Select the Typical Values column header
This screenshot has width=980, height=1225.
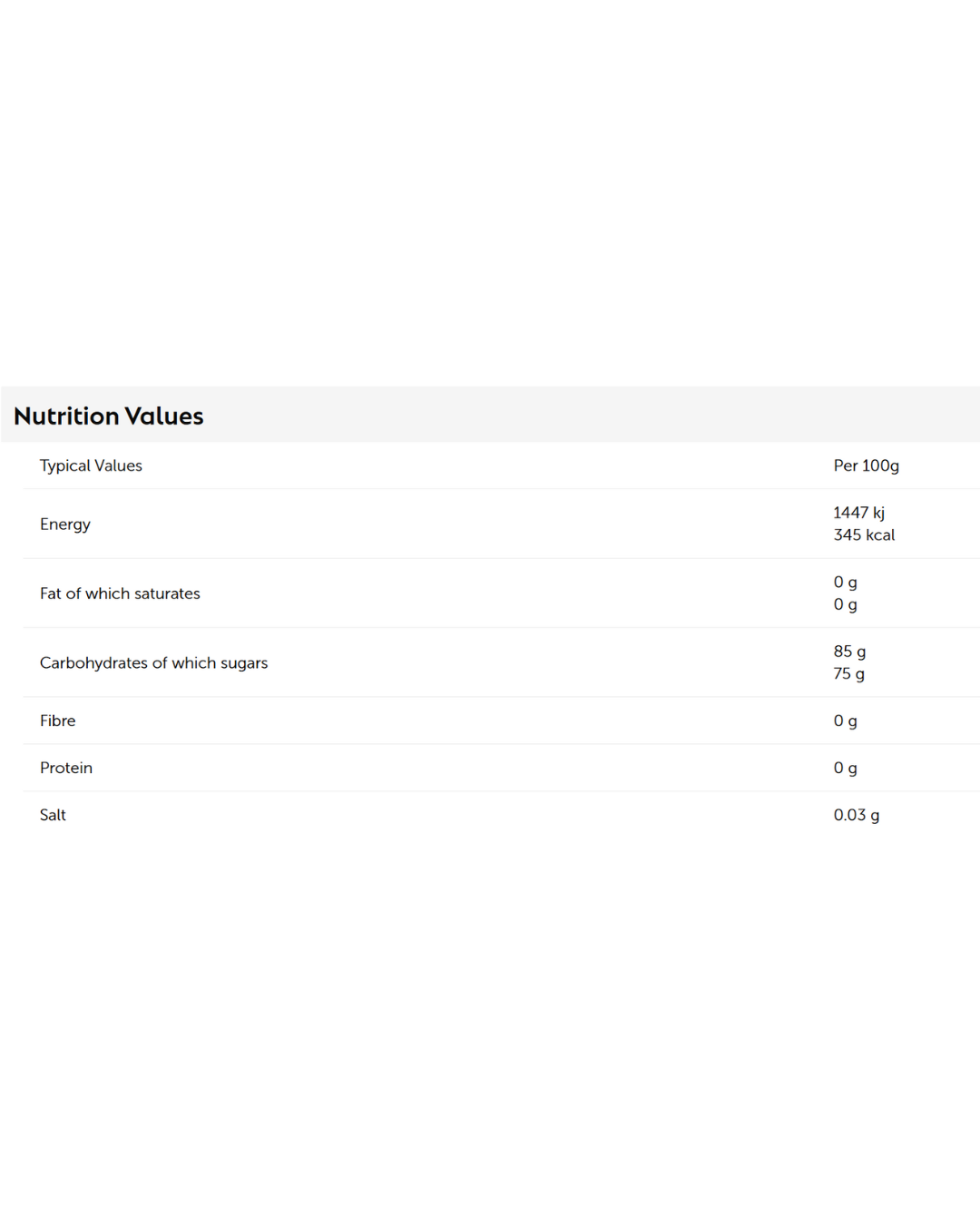tap(91, 465)
